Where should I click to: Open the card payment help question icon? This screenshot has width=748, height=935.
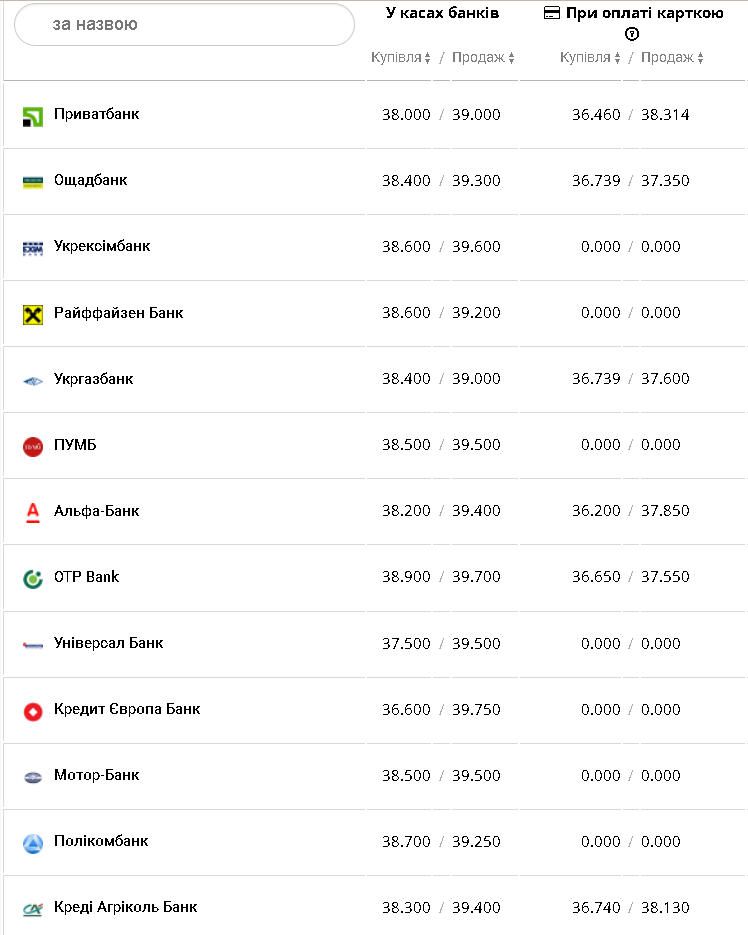pyautogui.click(x=632, y=34)
